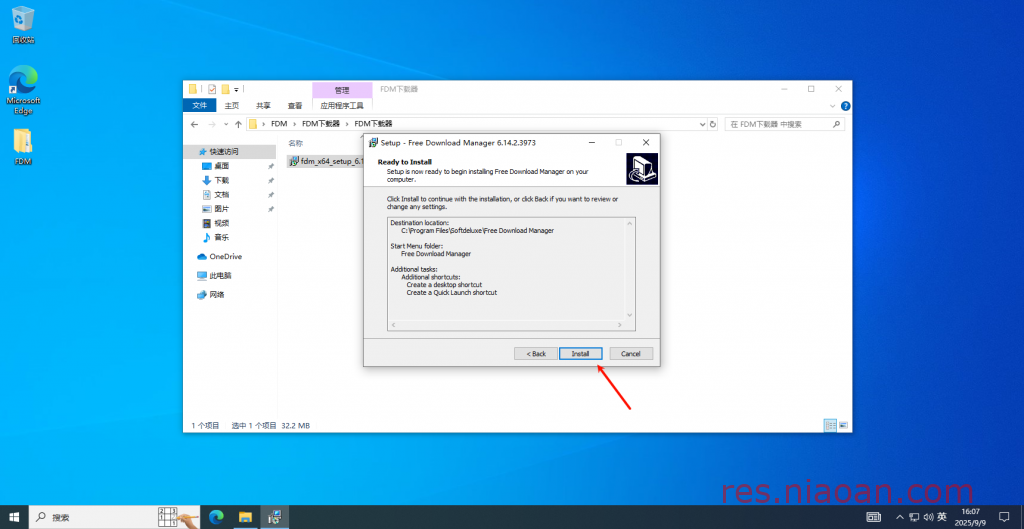Screen dimensions: 1024x529
Task: Open the 应用程序工具 ribbon tab
Action: (342, 105)
